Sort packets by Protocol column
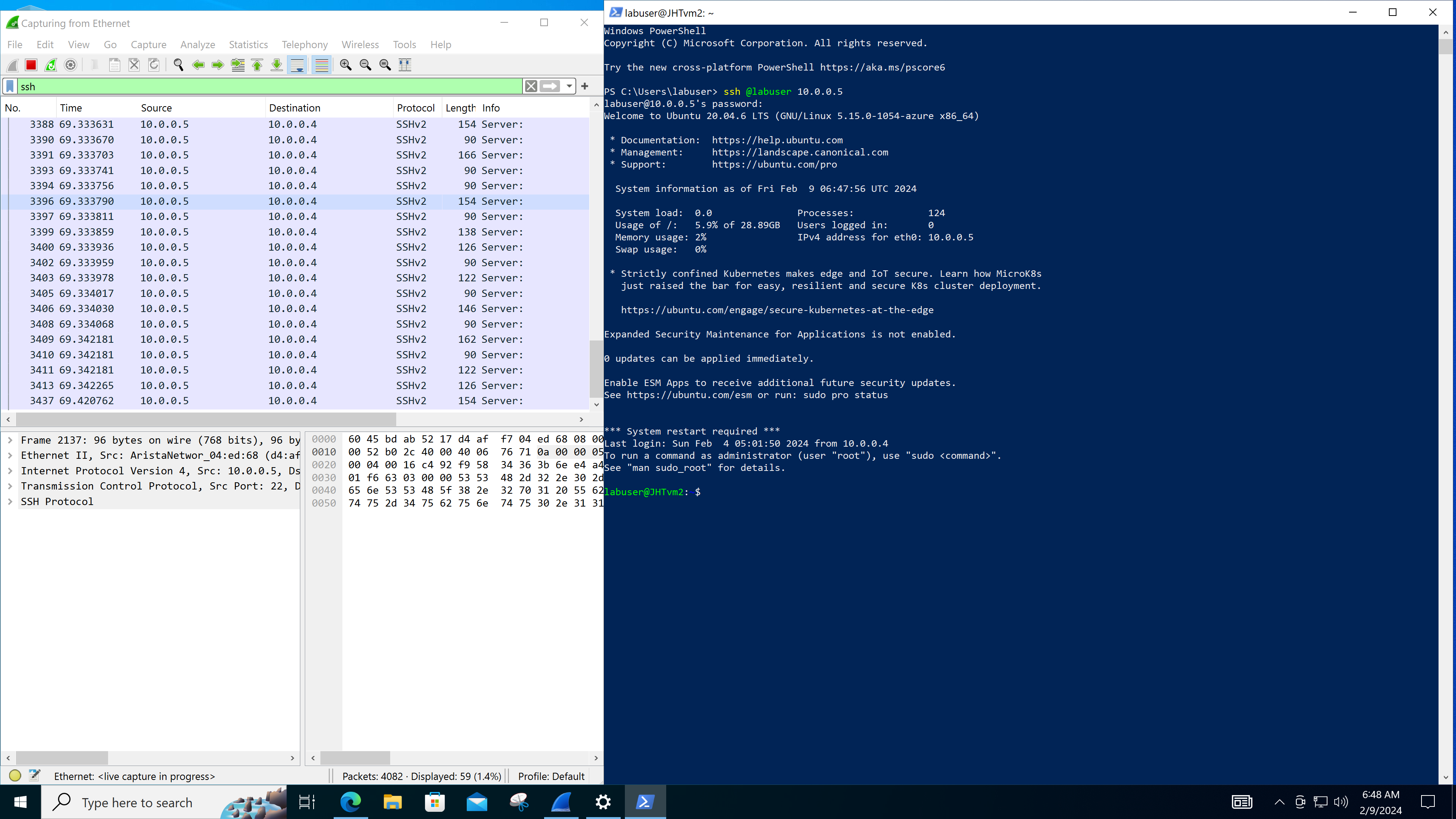Viewport: 1456px width, 819px height. coord(417,108)
